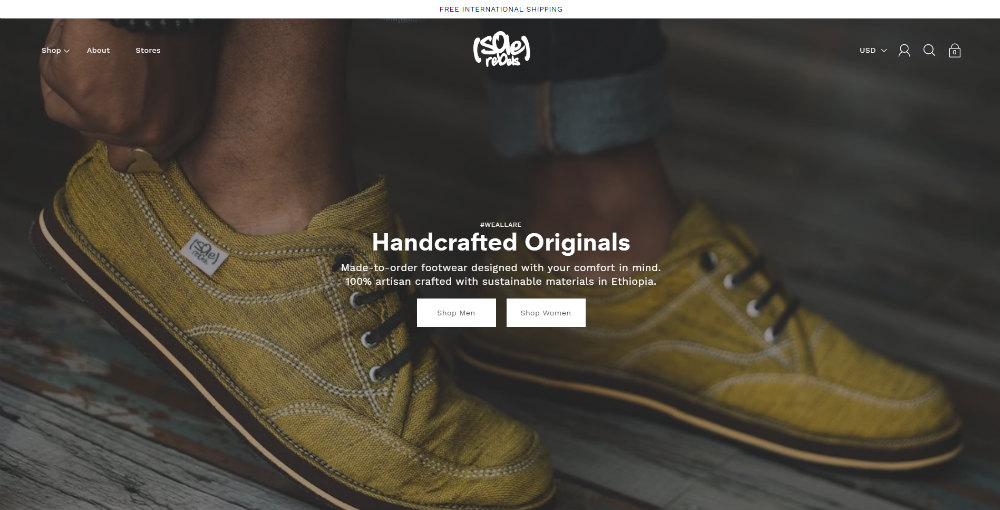1000x510 pixels.
Task: Open the Stores page link
Action: pos(148,50)
